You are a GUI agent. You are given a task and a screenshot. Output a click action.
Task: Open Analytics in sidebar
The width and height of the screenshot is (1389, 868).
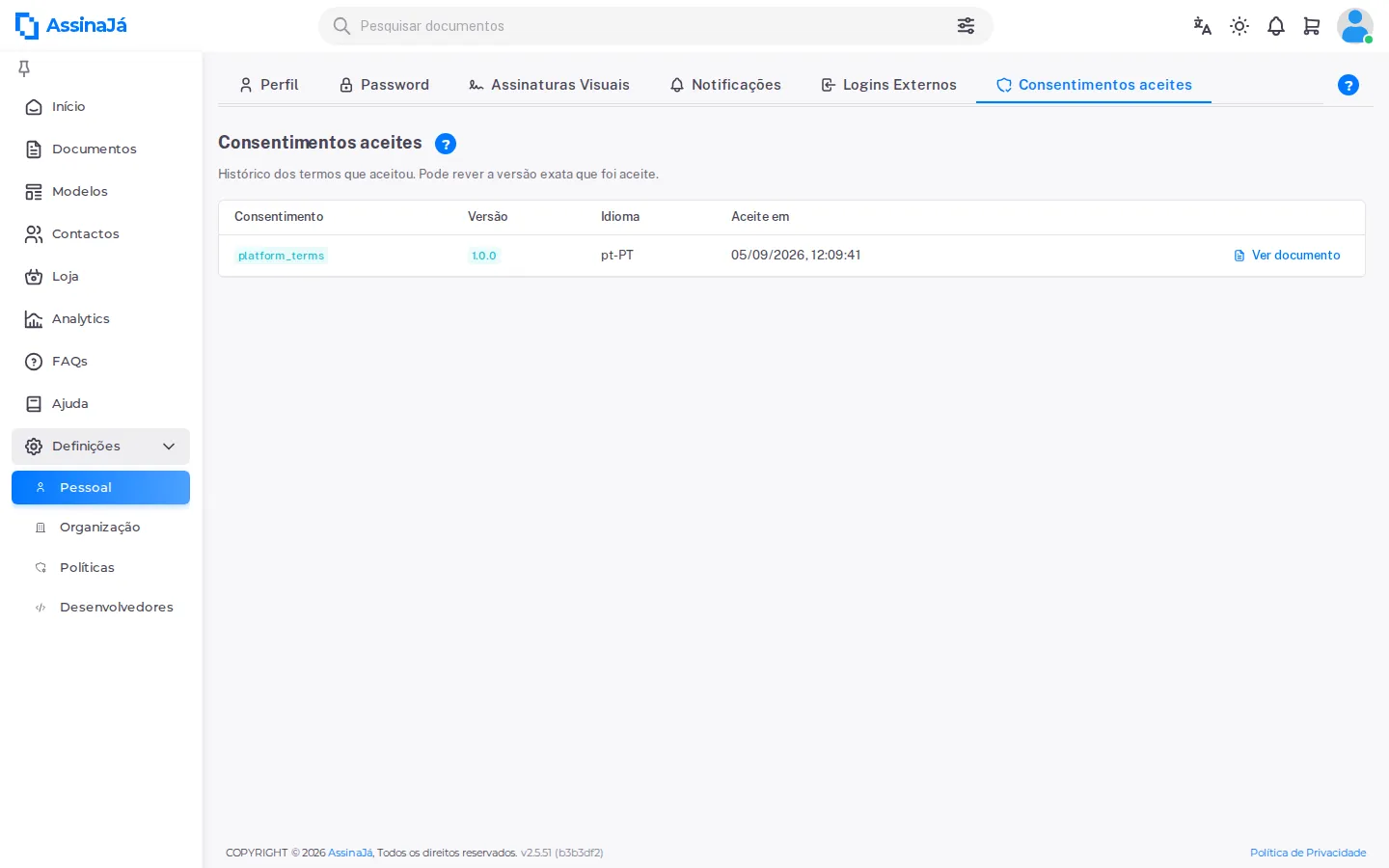click(x=100, y=319)
